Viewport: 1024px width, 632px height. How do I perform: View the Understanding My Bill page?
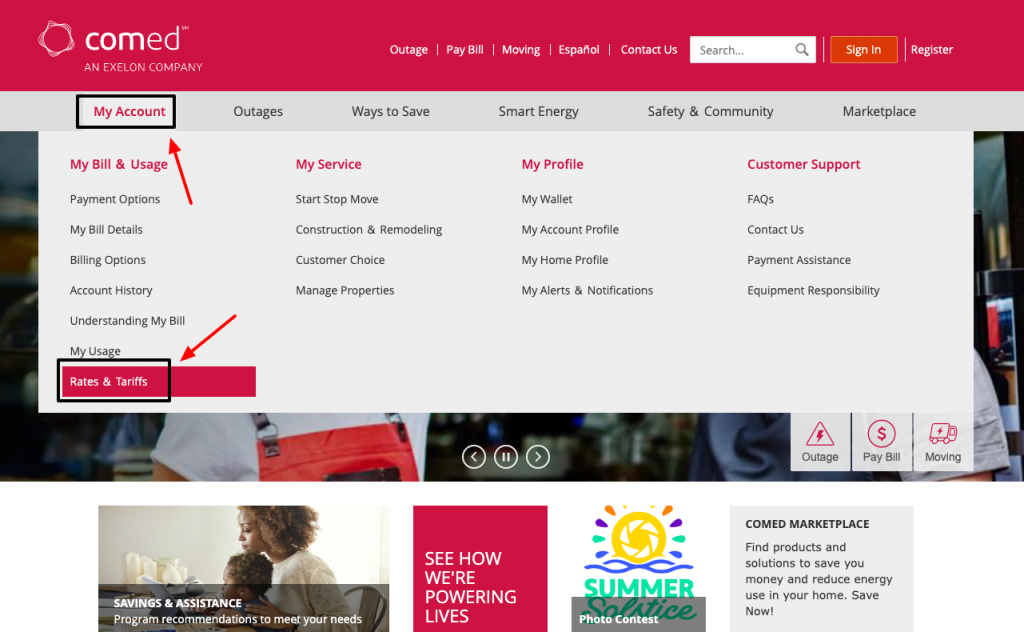pyautogui.click(x=127, y=320)
